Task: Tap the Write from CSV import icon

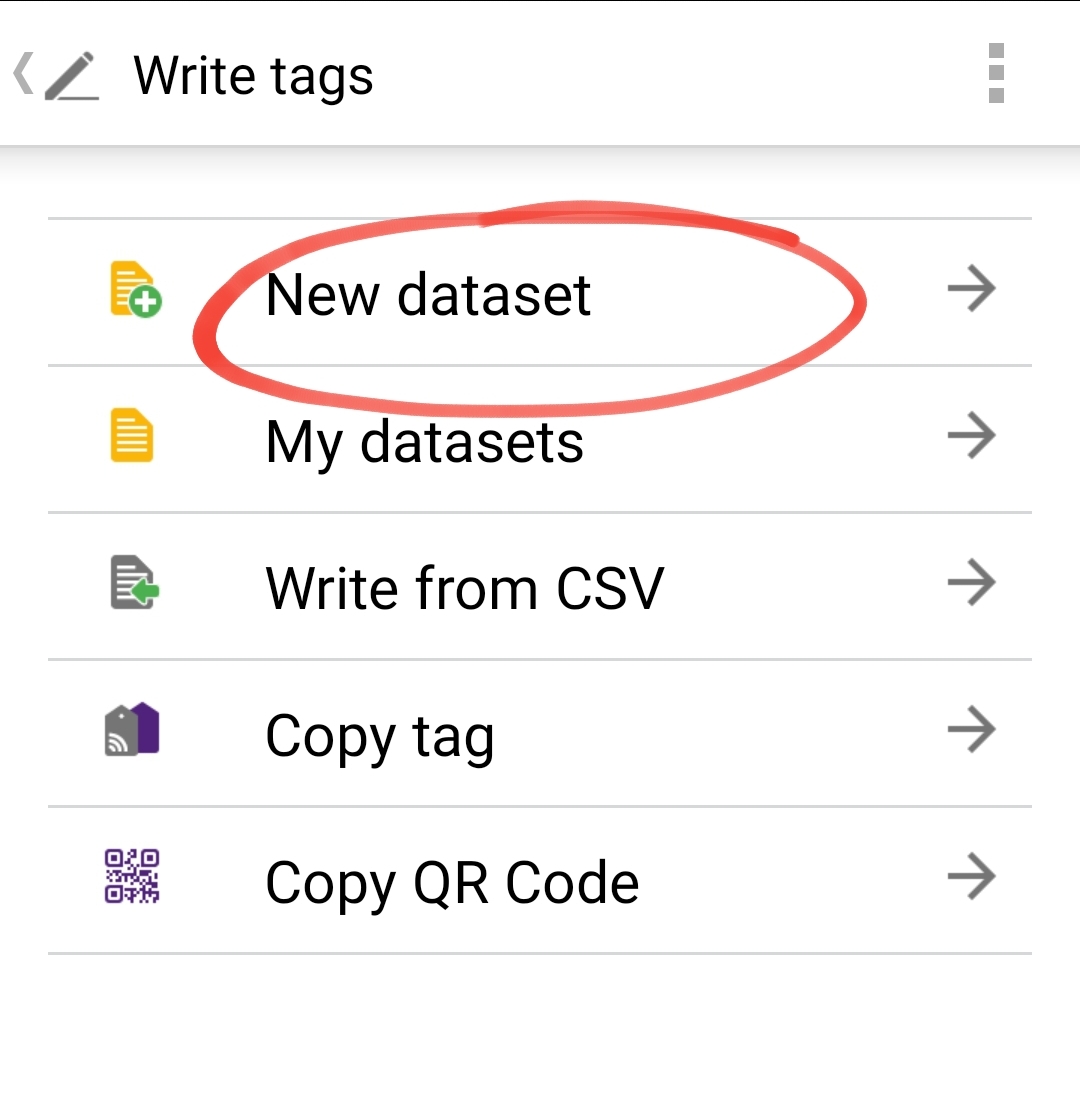Action: point(135,582)
